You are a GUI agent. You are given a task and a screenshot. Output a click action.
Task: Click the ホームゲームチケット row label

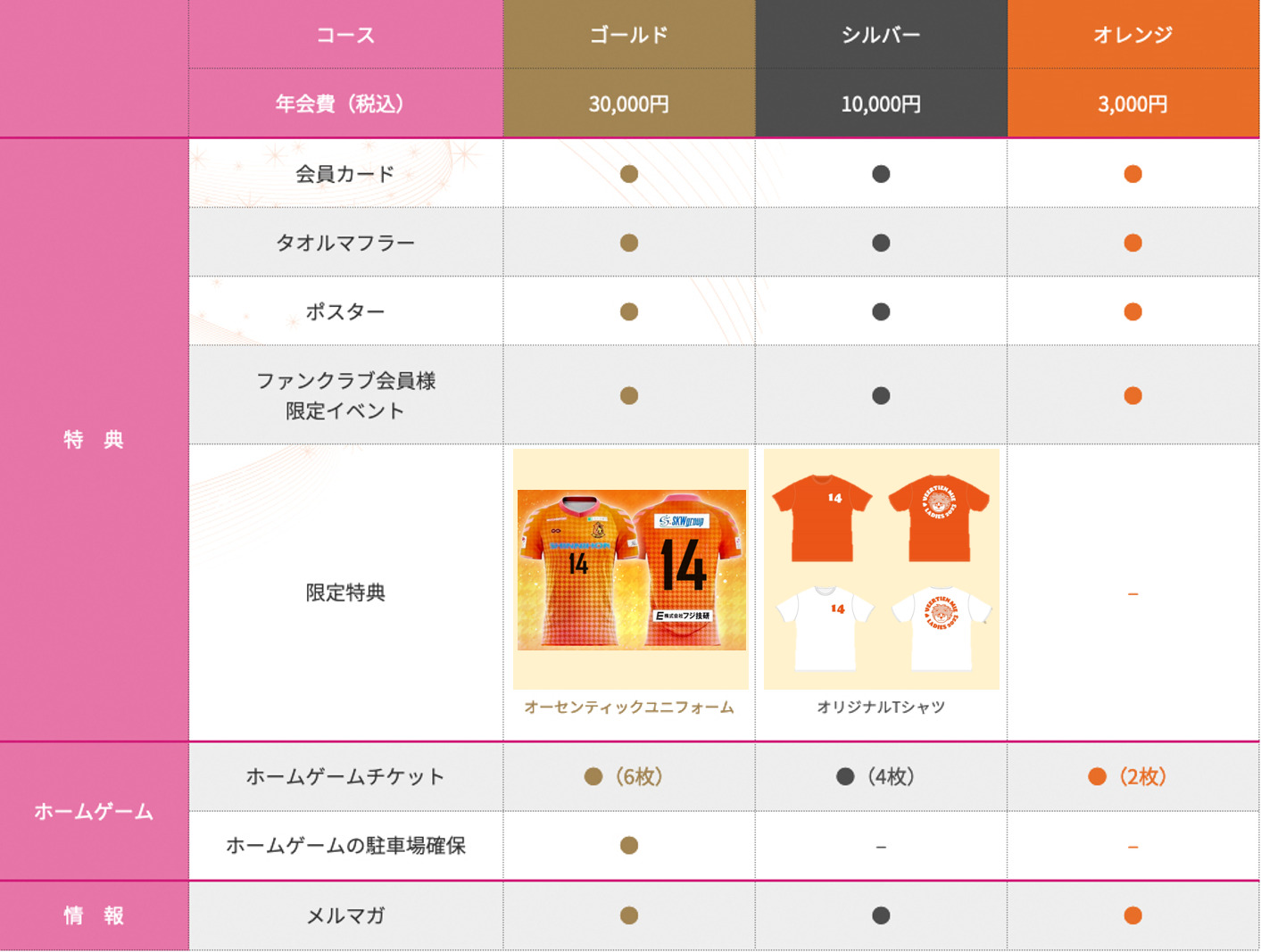tap(345, 776)
